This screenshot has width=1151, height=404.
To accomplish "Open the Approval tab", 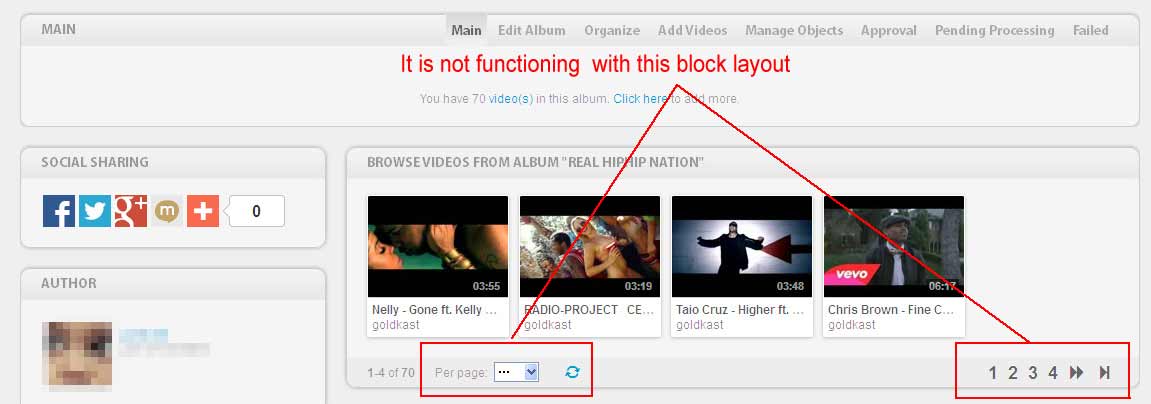I will pyautogui.click(x=889, y=30).
